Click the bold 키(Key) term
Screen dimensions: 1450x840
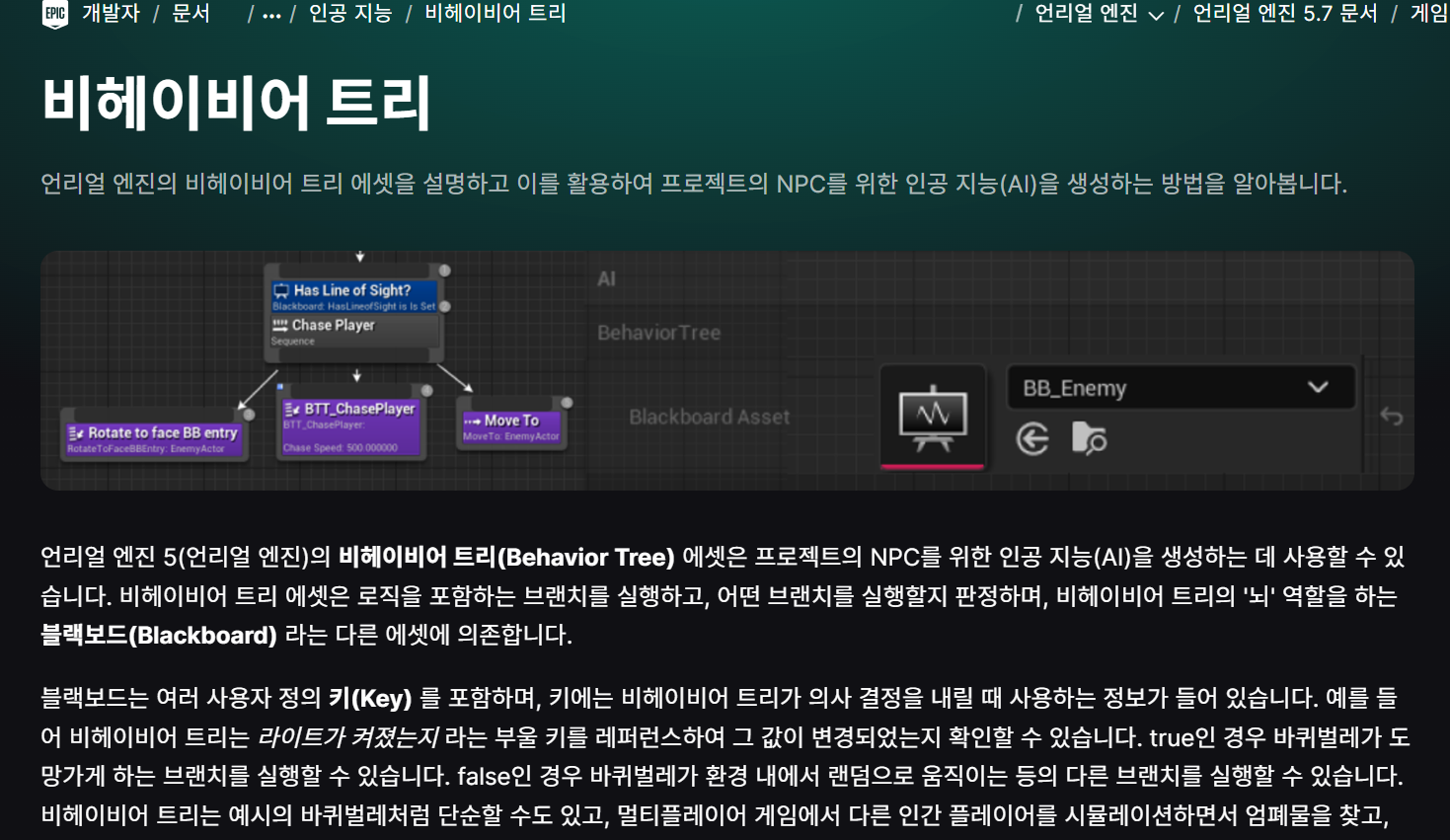(370, 699)
